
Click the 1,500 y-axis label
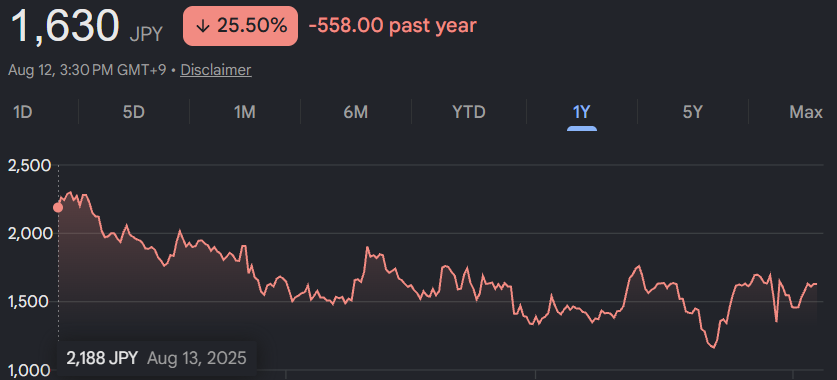click(29, 302)
